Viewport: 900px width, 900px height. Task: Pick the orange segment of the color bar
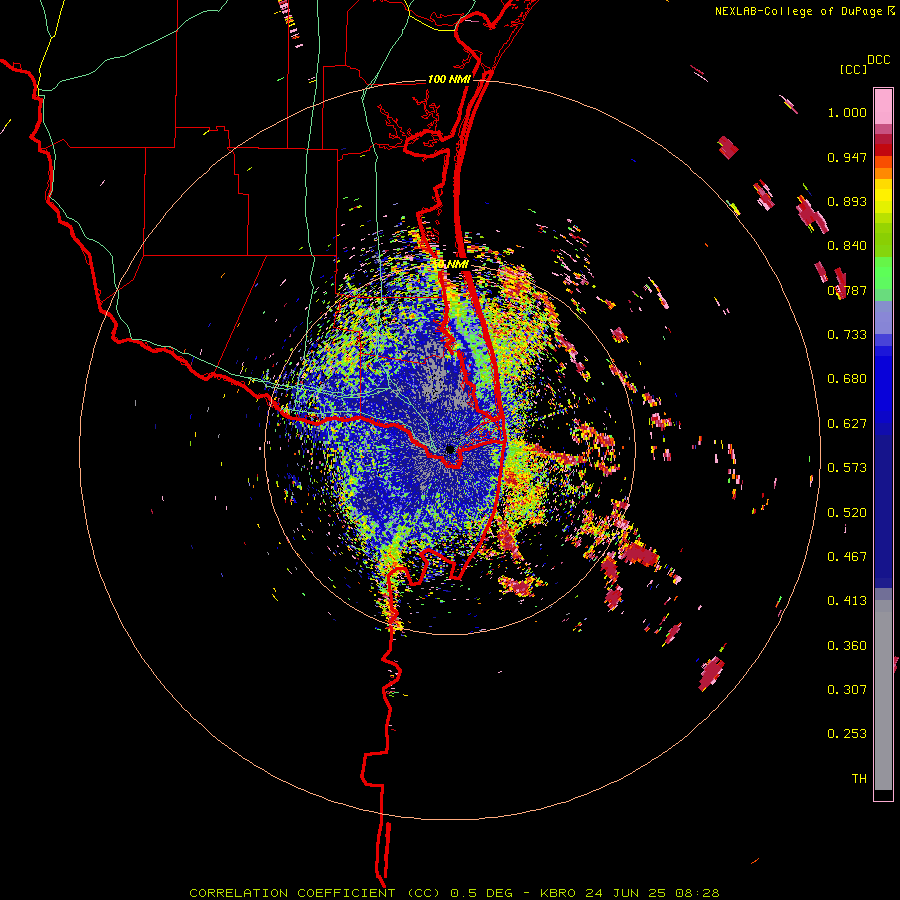tap(883, 173)
